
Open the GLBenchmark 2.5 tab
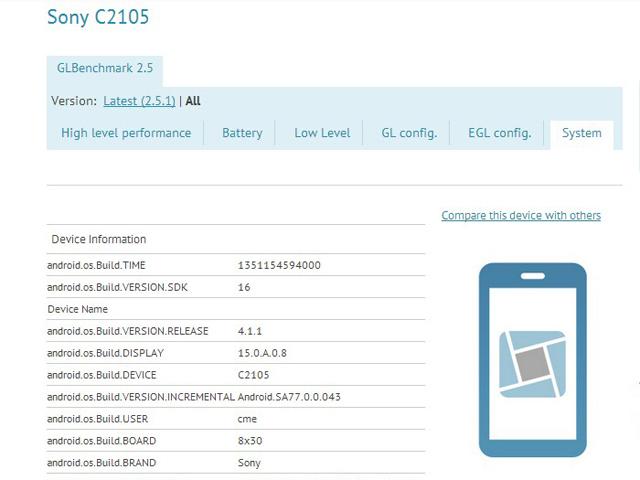tap(104, 69)
